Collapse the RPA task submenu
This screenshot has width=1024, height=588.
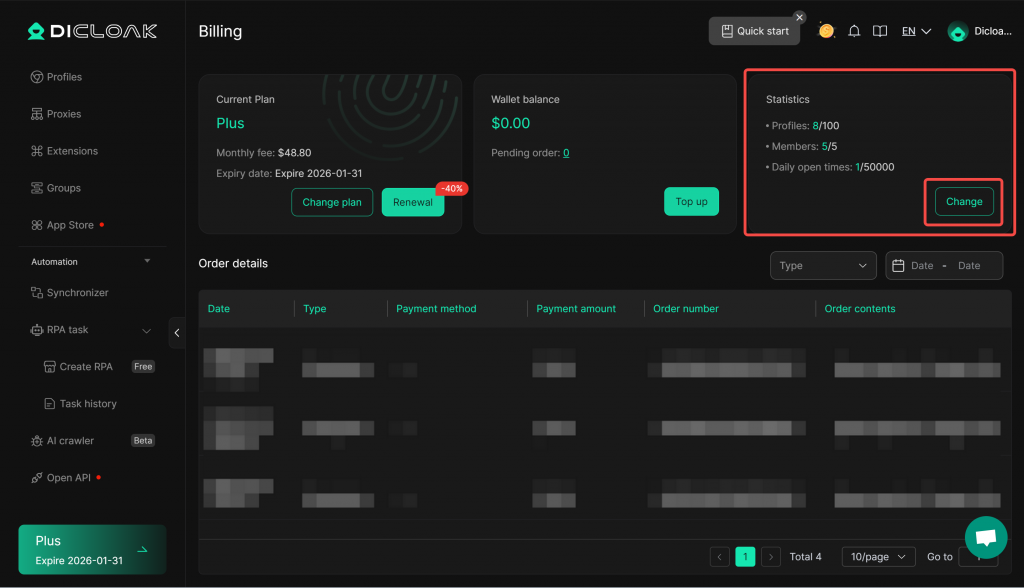coord(146,330)
